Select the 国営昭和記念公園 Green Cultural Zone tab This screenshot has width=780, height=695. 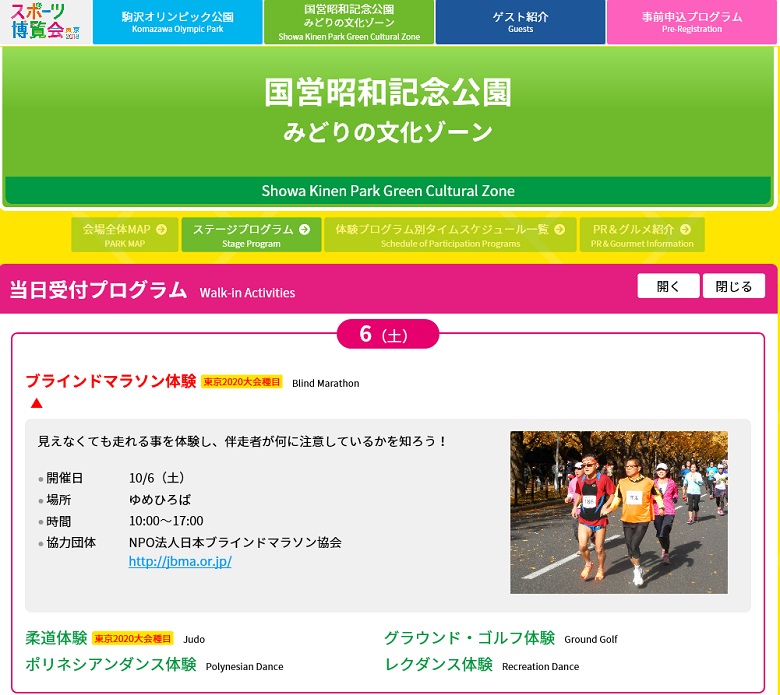(349, 22)
